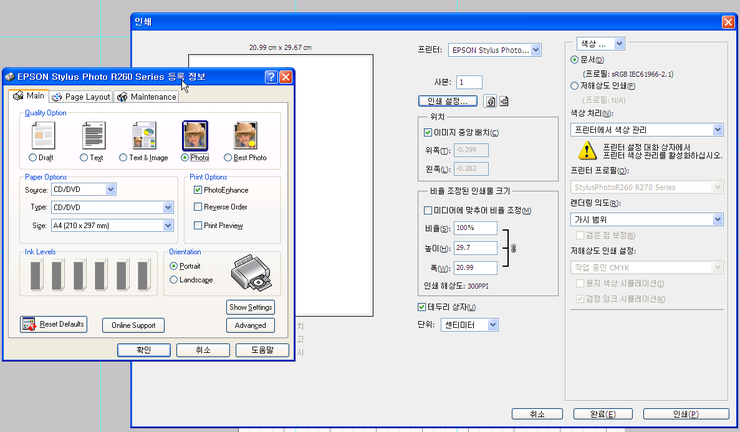This screenshot has width=740, height=432.
Task: Click the 사본 copies input field
Action: pos(469,81)
